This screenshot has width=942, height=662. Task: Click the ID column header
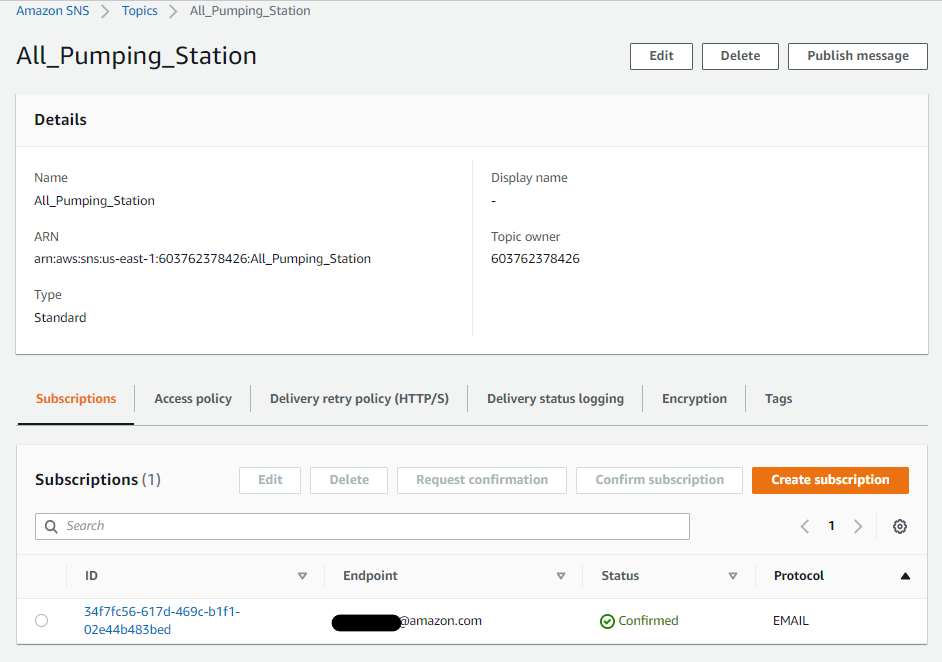[x=91, y=575]
